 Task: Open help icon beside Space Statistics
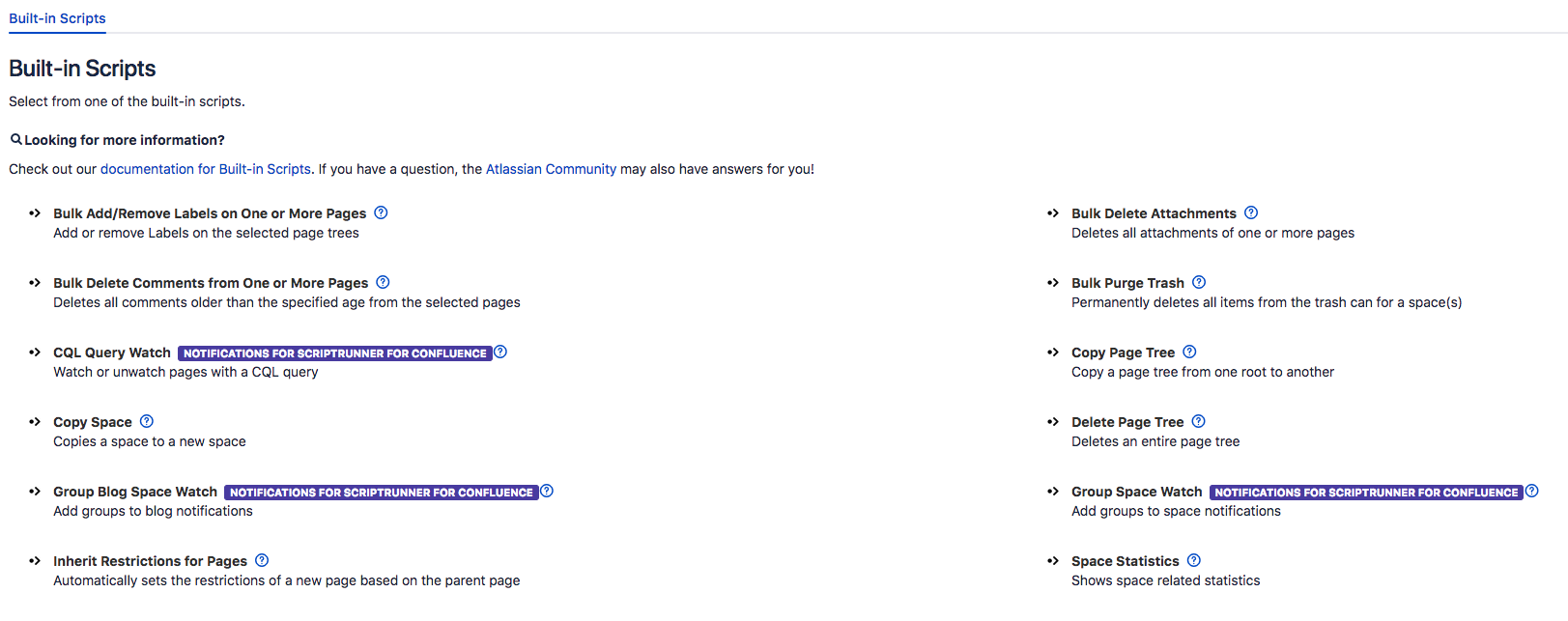click(x=1194, y=560)
